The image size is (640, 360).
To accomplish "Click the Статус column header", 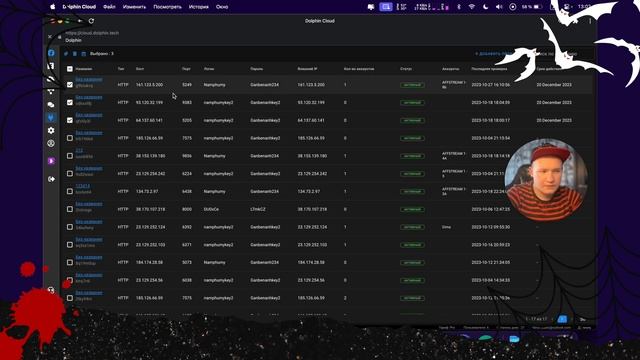I will 406,69.
